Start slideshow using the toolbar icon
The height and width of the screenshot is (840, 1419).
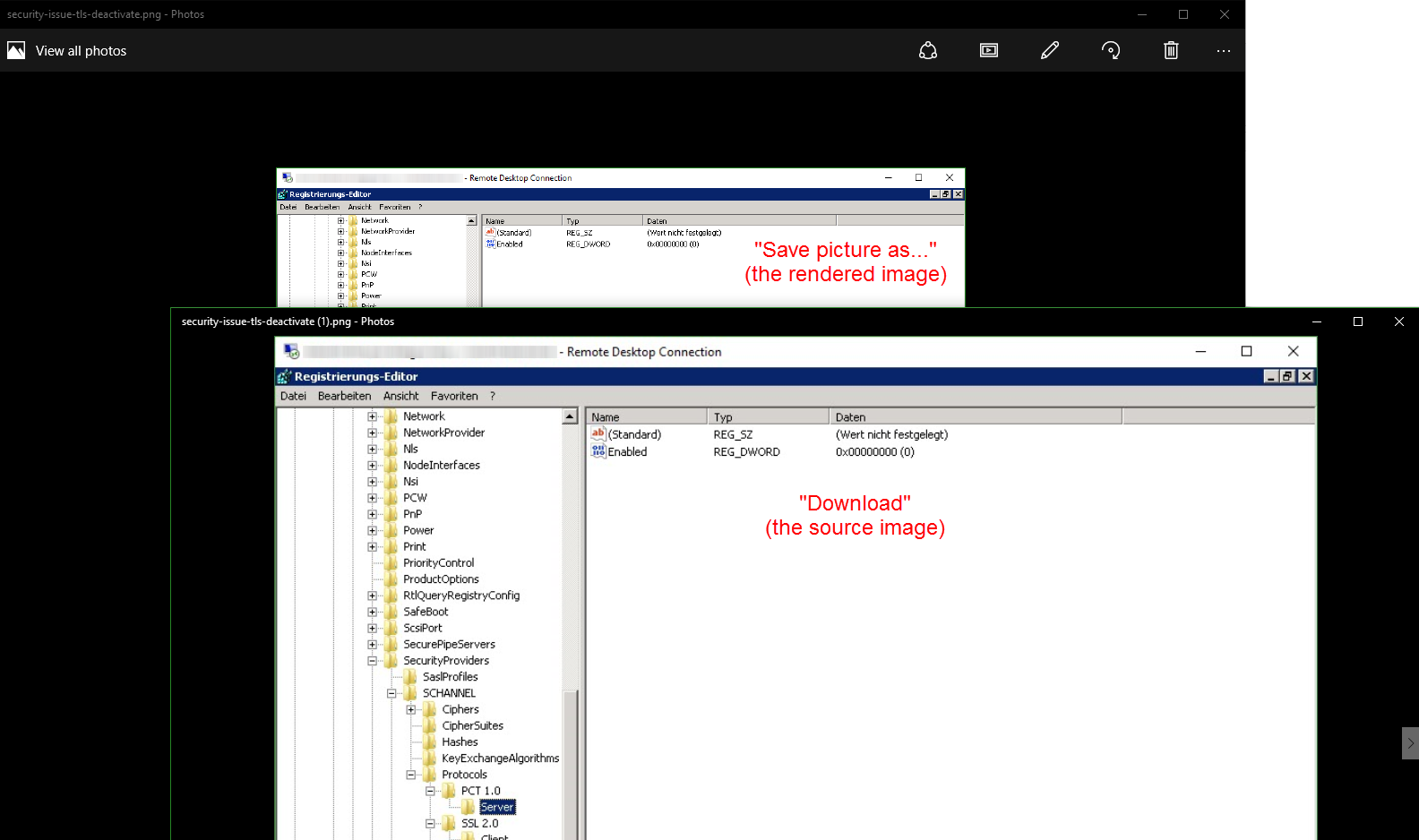(989, 51)
